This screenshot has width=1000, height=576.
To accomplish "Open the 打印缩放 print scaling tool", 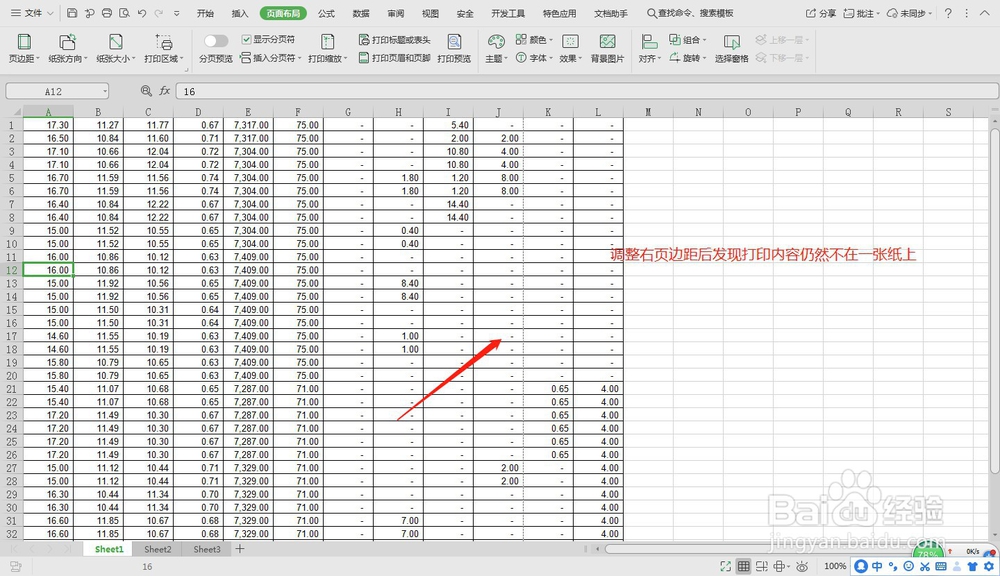I will [327, 49].
